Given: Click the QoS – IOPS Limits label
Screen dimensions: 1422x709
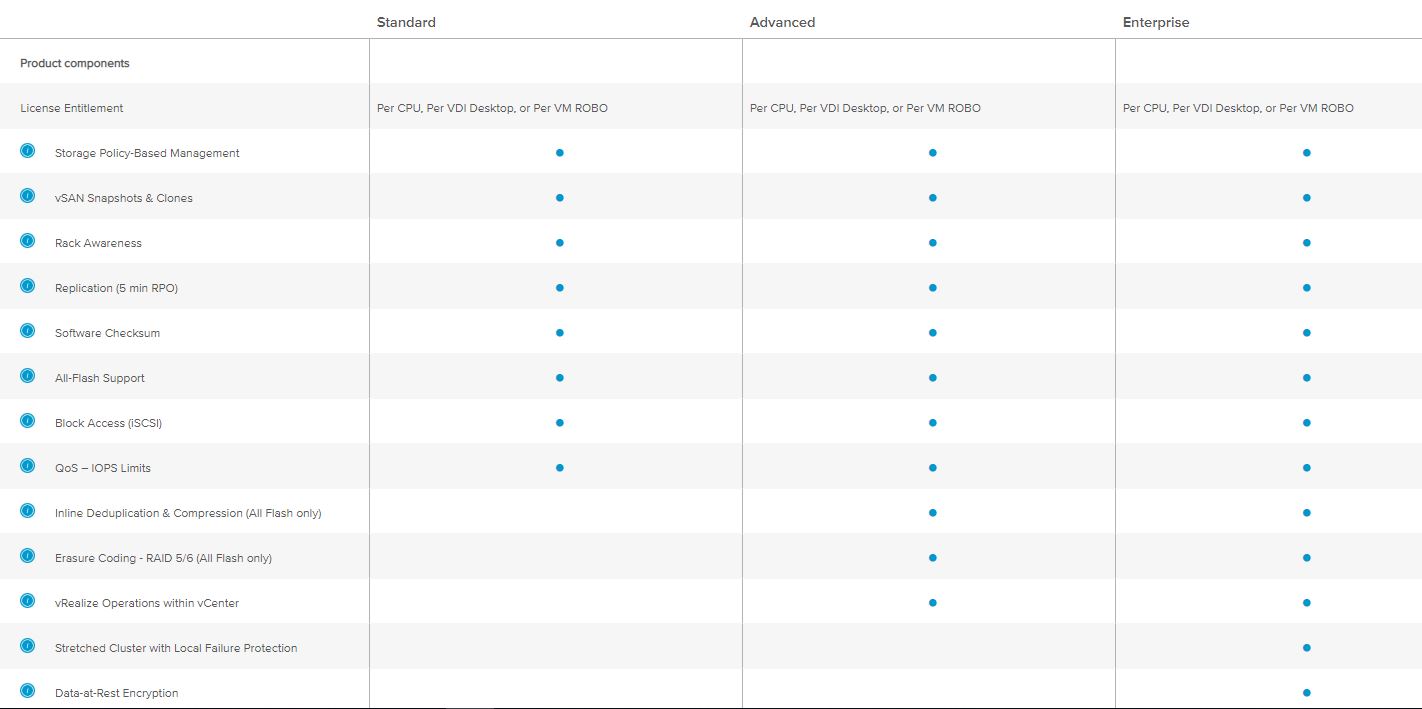Looking at the screenshot, I should [103, 468].
